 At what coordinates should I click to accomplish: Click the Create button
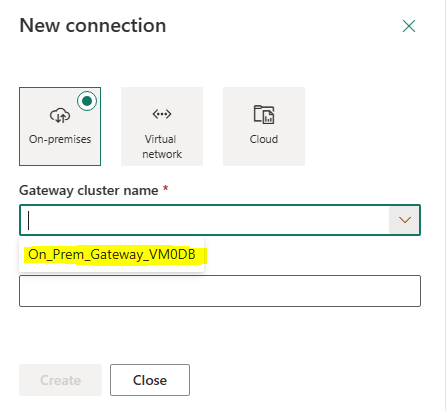pos(60,380)
